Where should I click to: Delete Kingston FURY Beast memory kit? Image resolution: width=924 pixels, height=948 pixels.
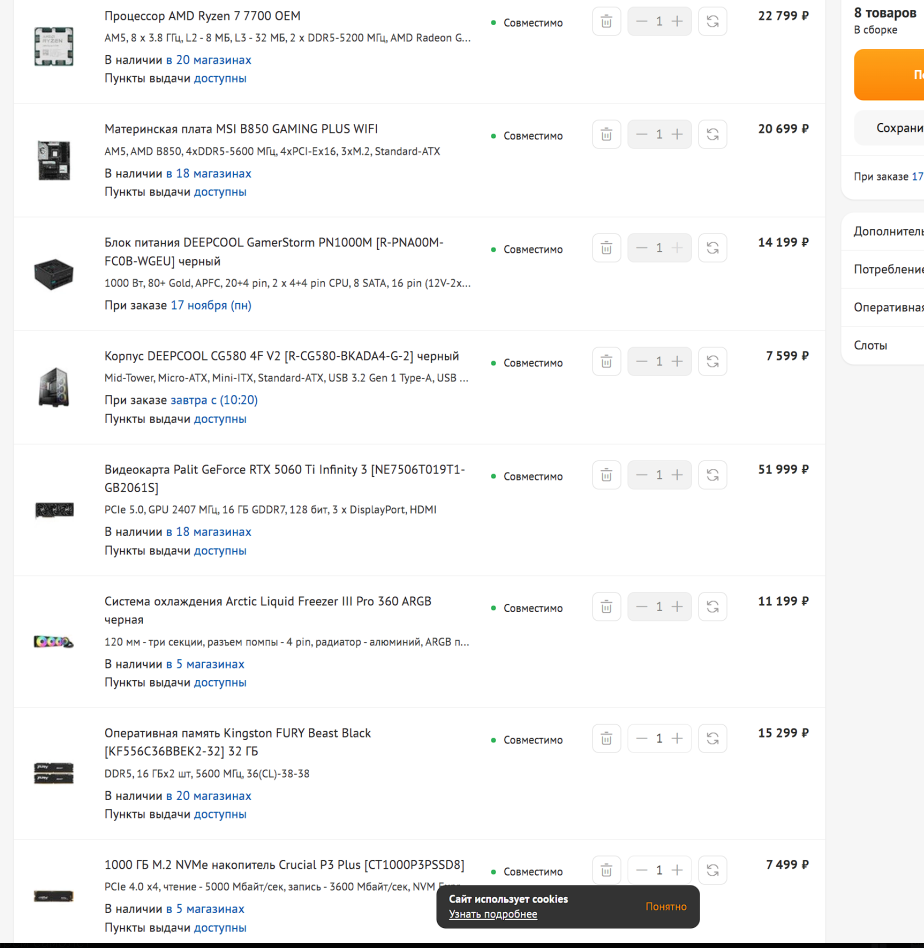coord(606,739)
